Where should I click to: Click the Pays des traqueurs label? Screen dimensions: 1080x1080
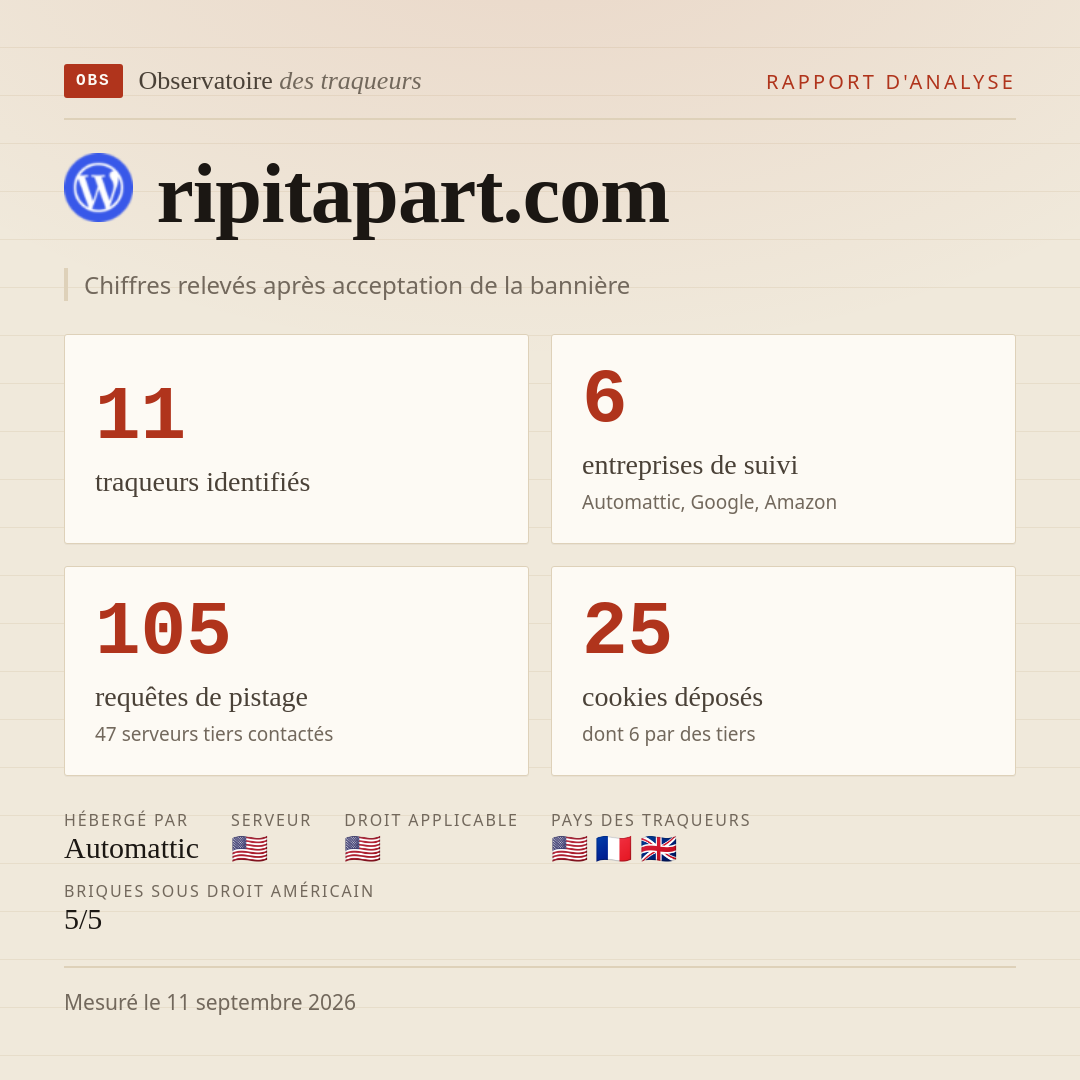click(x=651, y=820)
